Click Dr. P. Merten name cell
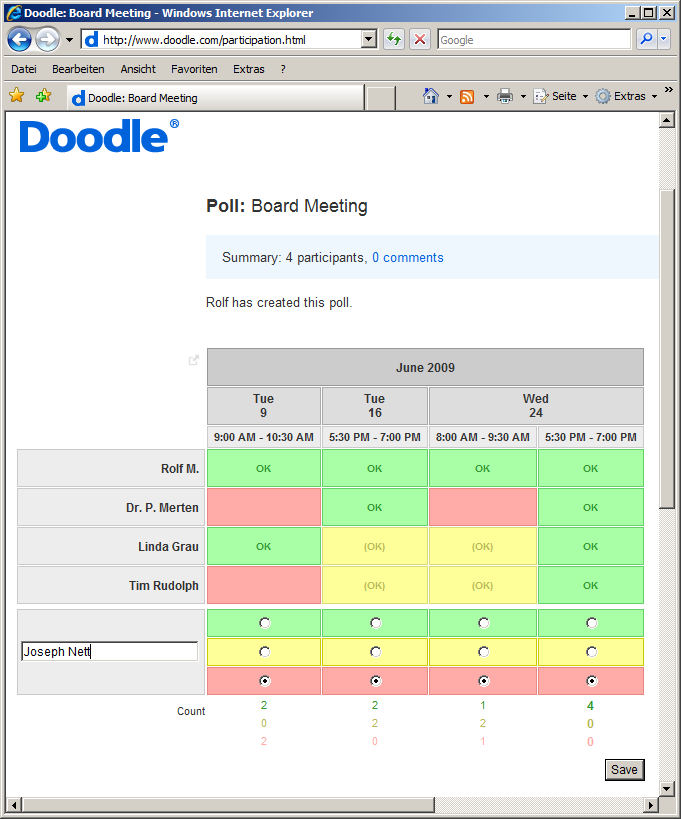The width and height of the screenshot is (681, 819). 111,507
